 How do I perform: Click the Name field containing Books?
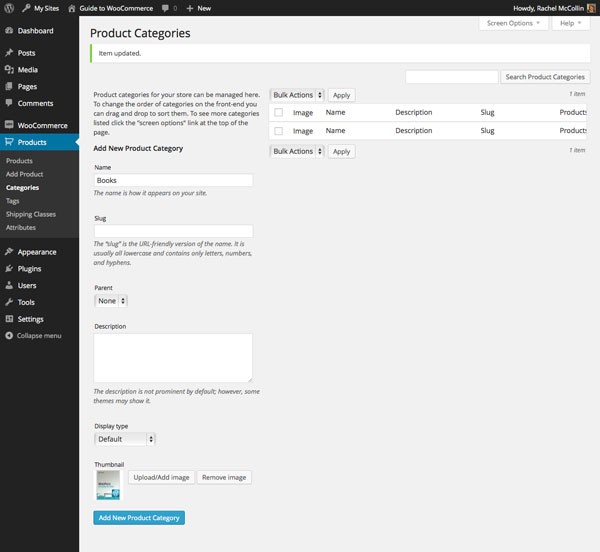(173, 180)
